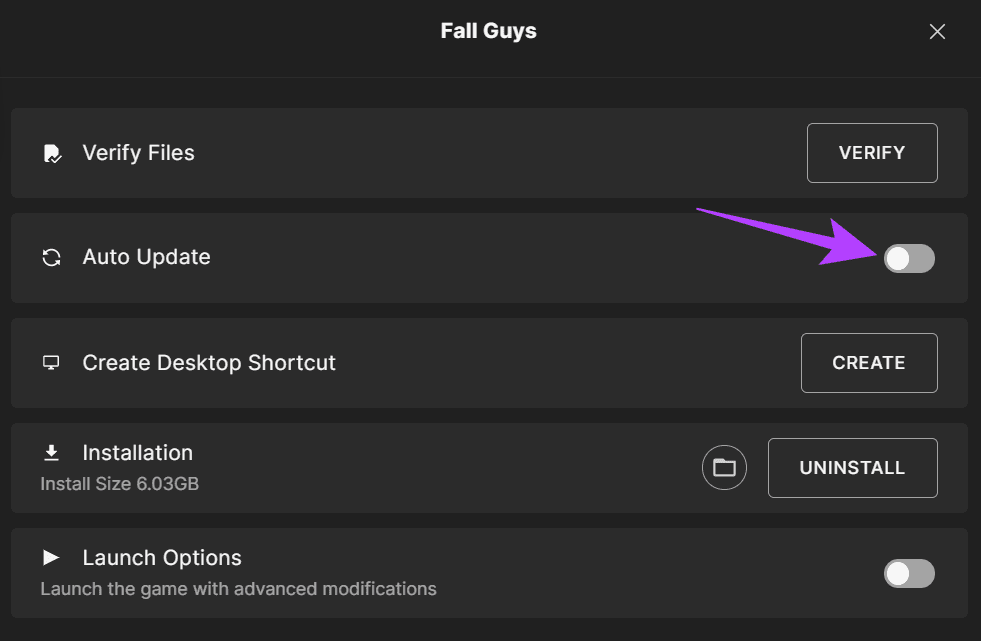Screen dimensions: 981x641
Task: Click the Fall Guys dialog title
Action: (488, 31)
